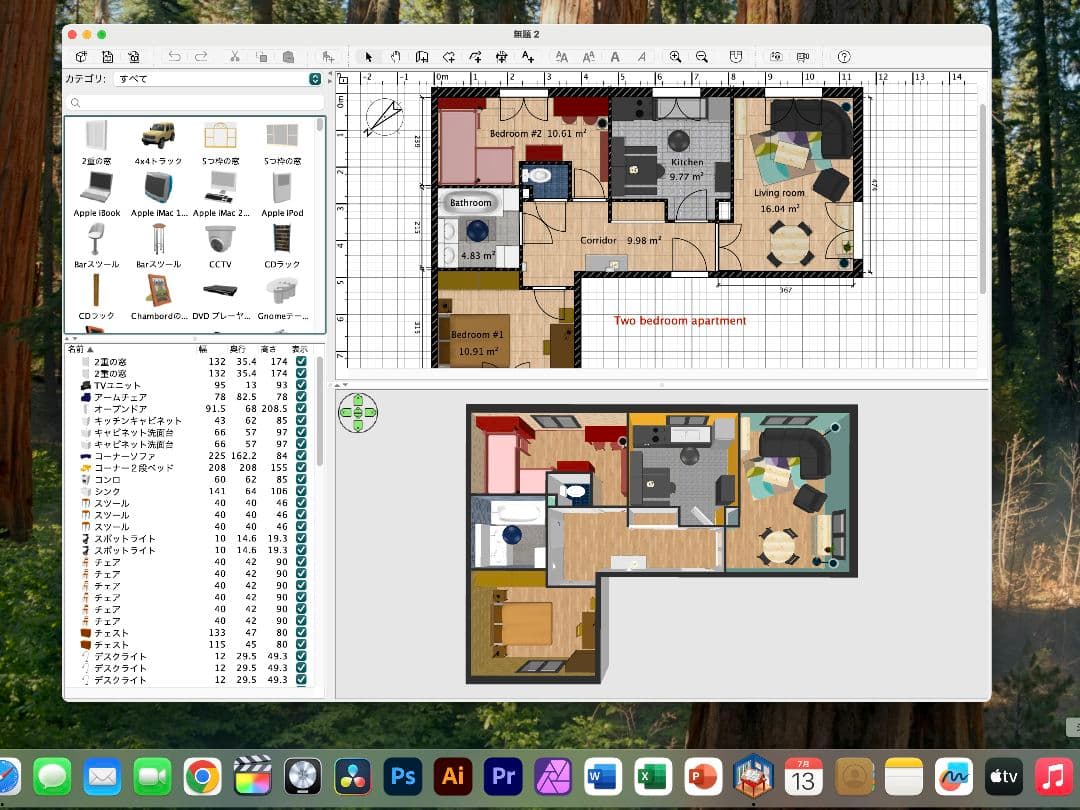Create a new home document
Viewport: 1080px width, 810px height.
pyautogui.click(x=82, y=57)
